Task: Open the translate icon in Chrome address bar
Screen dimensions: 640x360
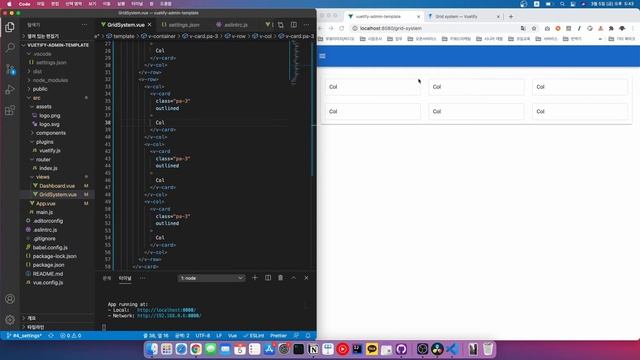Action: click(x=523, y=28)
